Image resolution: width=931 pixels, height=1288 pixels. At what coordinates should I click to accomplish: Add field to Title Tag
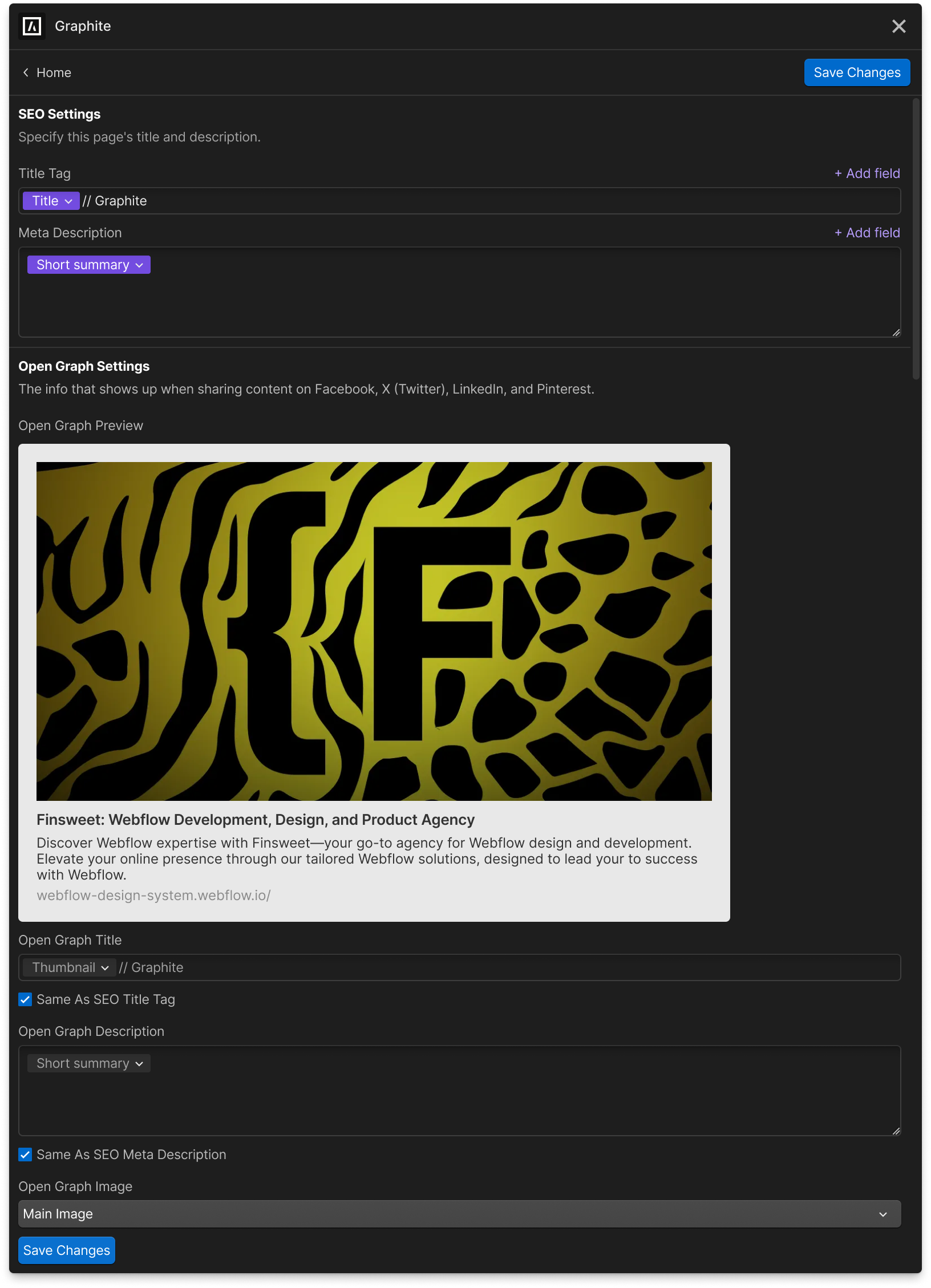tap(867, 173)
